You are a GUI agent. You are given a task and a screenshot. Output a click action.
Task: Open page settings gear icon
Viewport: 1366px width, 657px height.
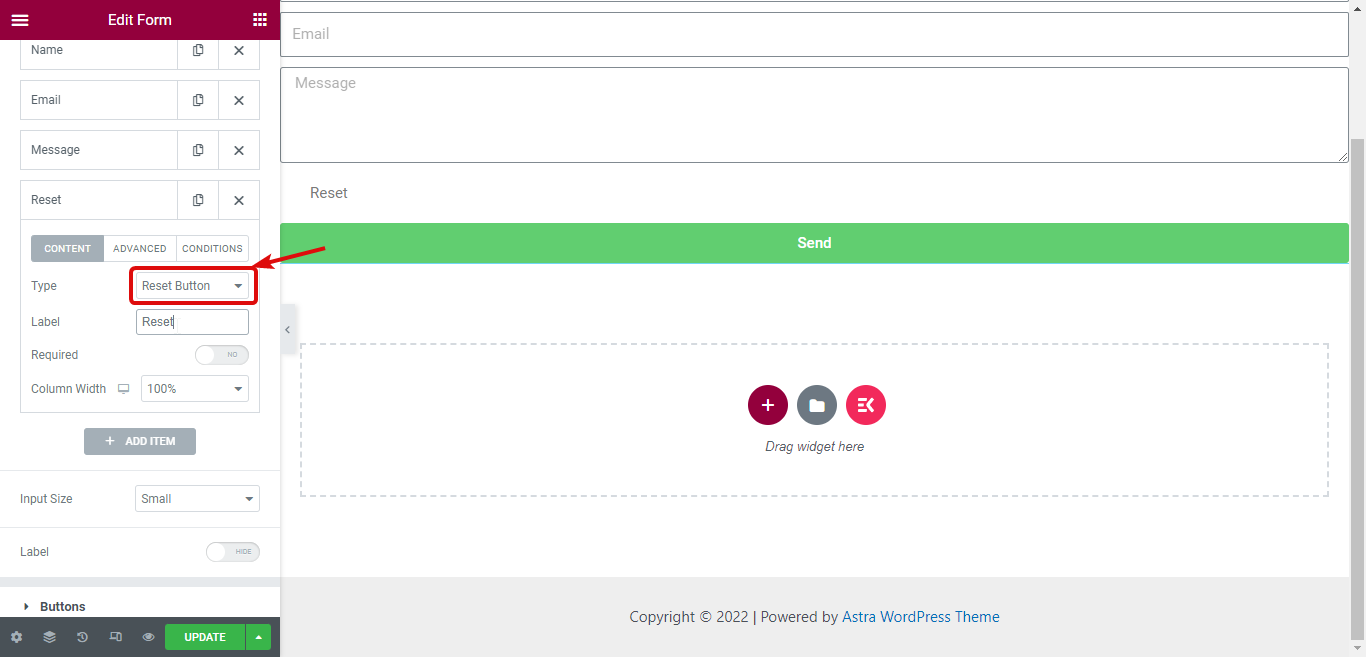16,637
